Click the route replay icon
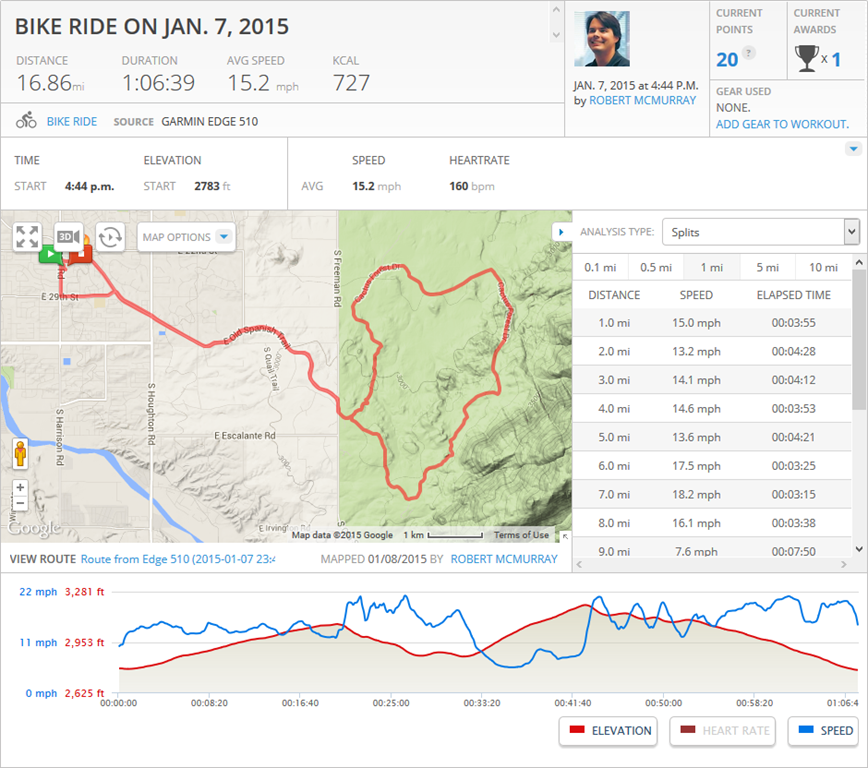This screenshot has height=768, width=868. coord(110,237)
